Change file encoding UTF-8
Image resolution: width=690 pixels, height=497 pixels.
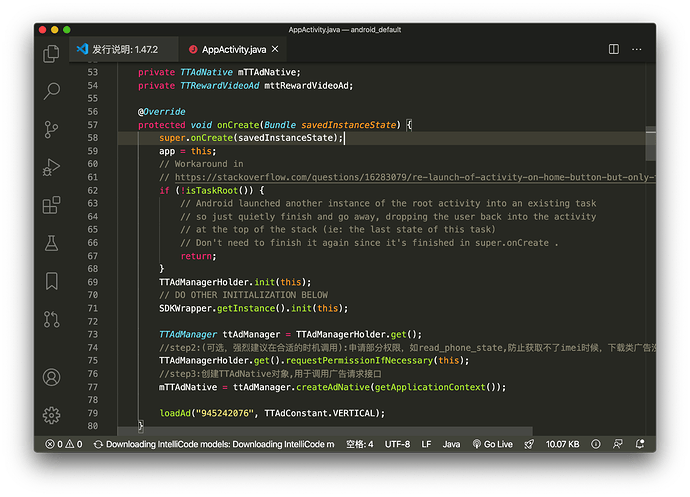[397, 444]
